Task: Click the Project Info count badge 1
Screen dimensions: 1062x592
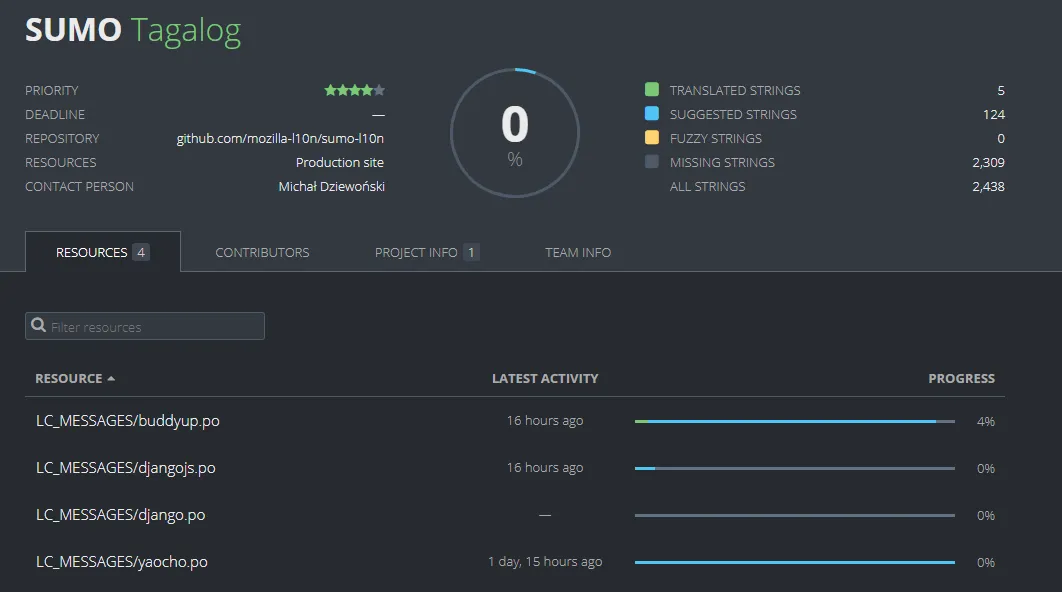Action: 471,252
